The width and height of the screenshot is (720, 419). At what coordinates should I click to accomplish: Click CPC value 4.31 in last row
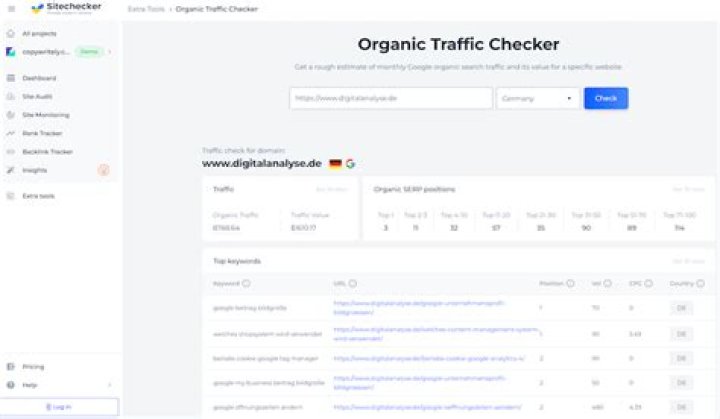click(x=635, y=407)
